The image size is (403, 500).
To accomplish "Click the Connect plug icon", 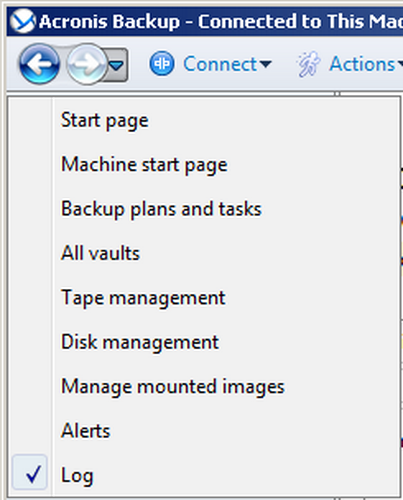I will pos(162,63).
